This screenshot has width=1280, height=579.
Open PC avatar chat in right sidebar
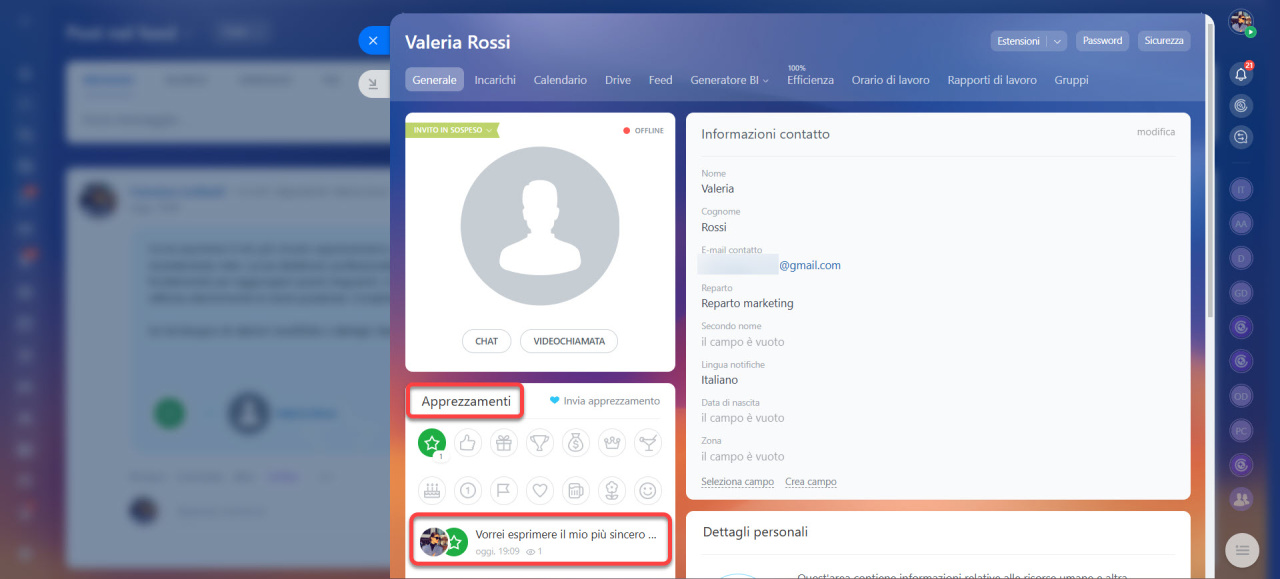coord(1242,430)
